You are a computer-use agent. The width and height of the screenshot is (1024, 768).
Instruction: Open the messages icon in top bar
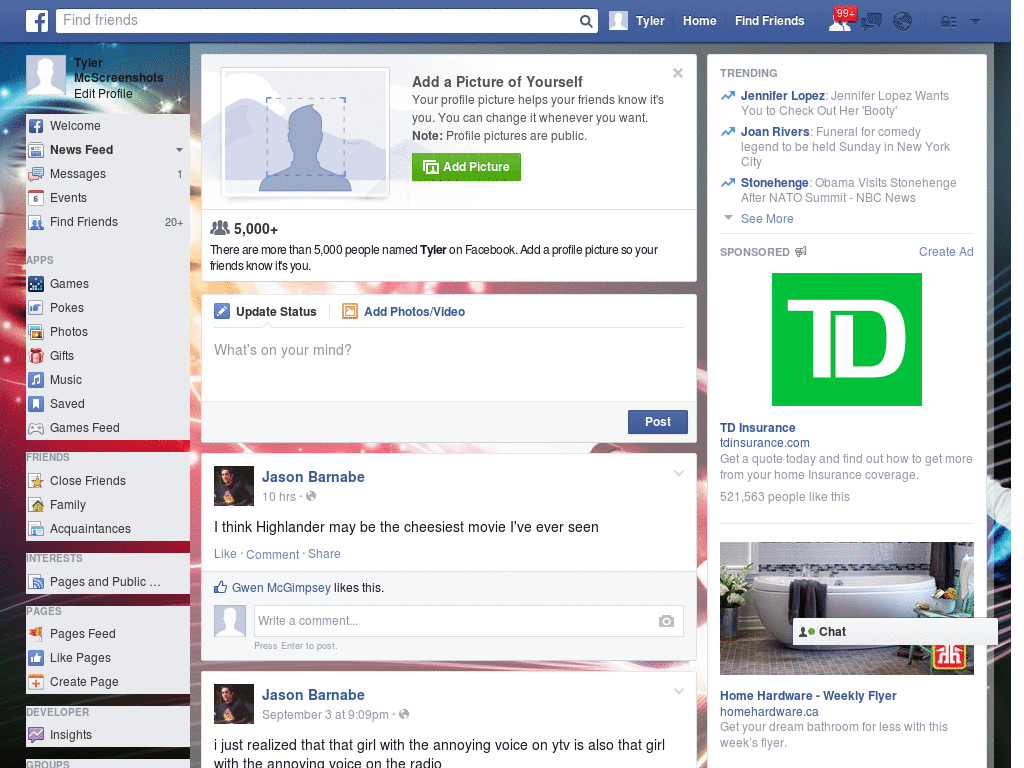tap(871, 22)
